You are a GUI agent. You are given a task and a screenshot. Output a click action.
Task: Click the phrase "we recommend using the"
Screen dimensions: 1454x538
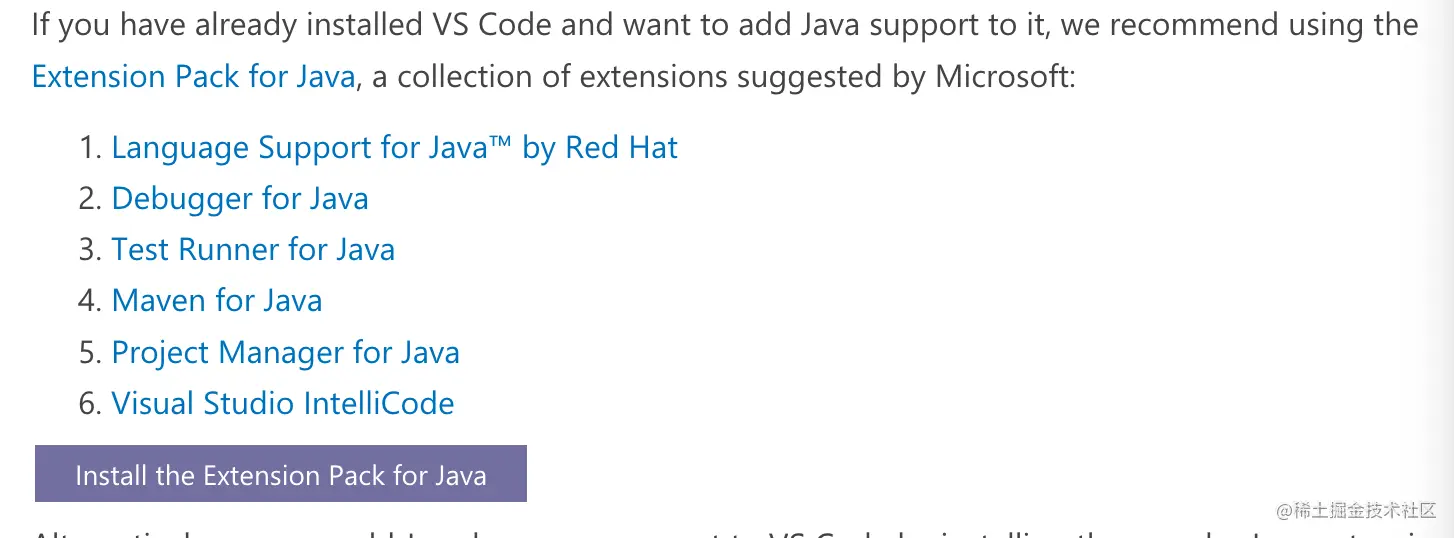coord(1240,25)
